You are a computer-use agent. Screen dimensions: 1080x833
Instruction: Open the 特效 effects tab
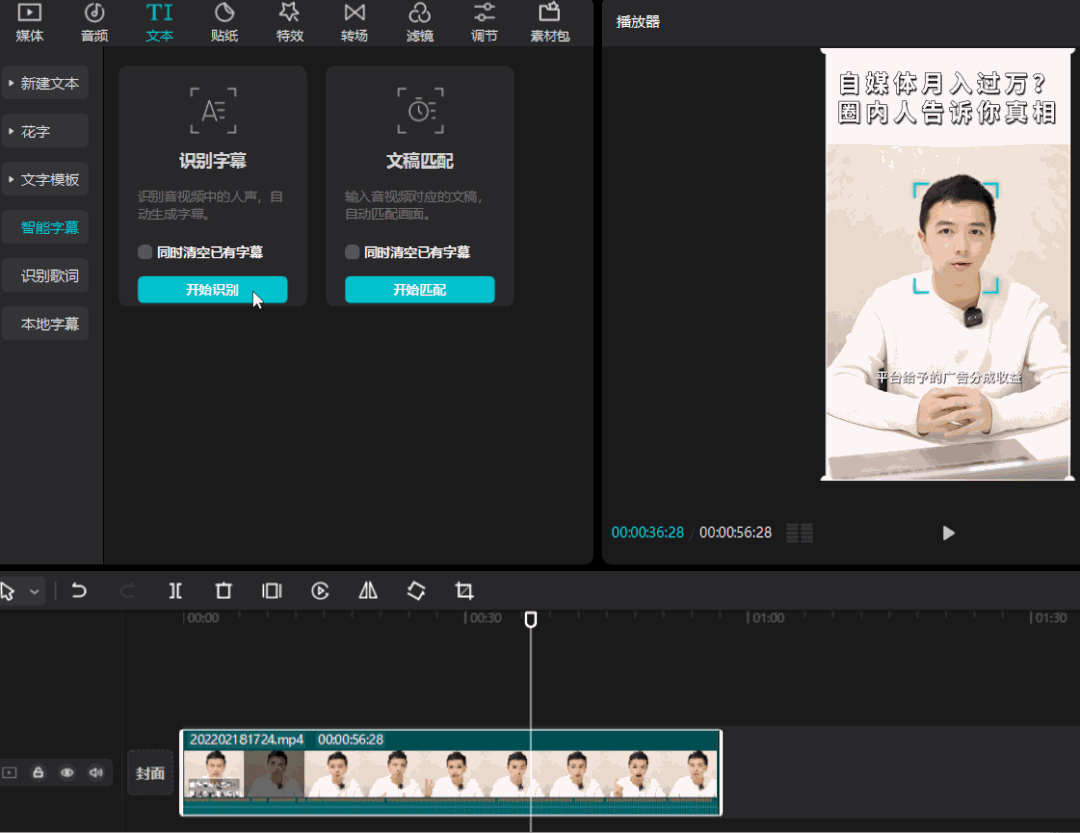pyautogui.click(x=289, y=23)
